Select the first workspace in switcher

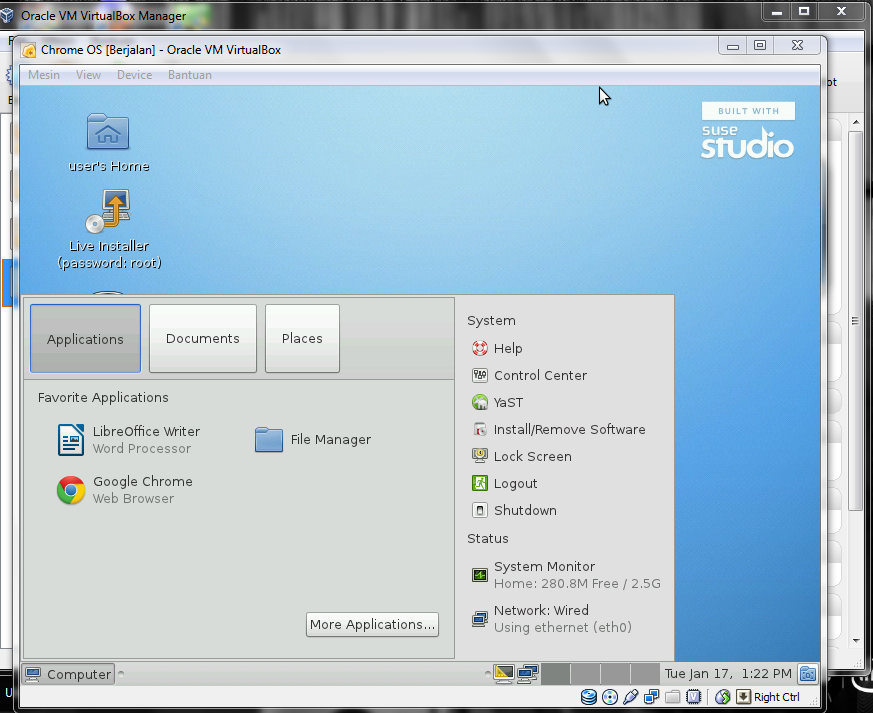[x=555, y=674]
